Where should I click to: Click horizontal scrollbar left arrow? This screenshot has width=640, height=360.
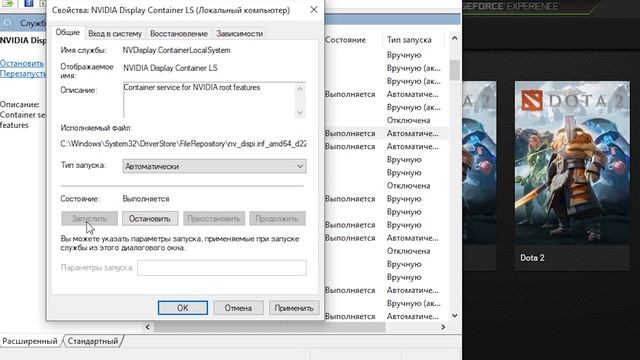148,327
